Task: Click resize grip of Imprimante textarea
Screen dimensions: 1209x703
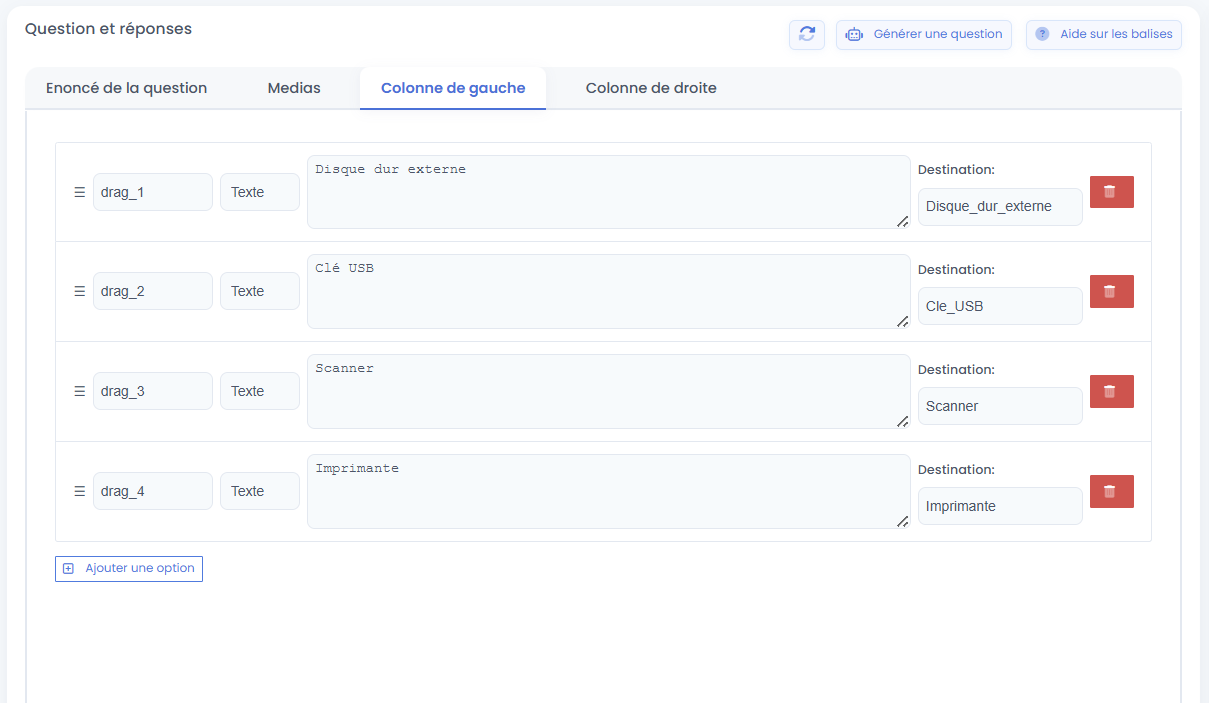Action: click(x=902, y=521)
